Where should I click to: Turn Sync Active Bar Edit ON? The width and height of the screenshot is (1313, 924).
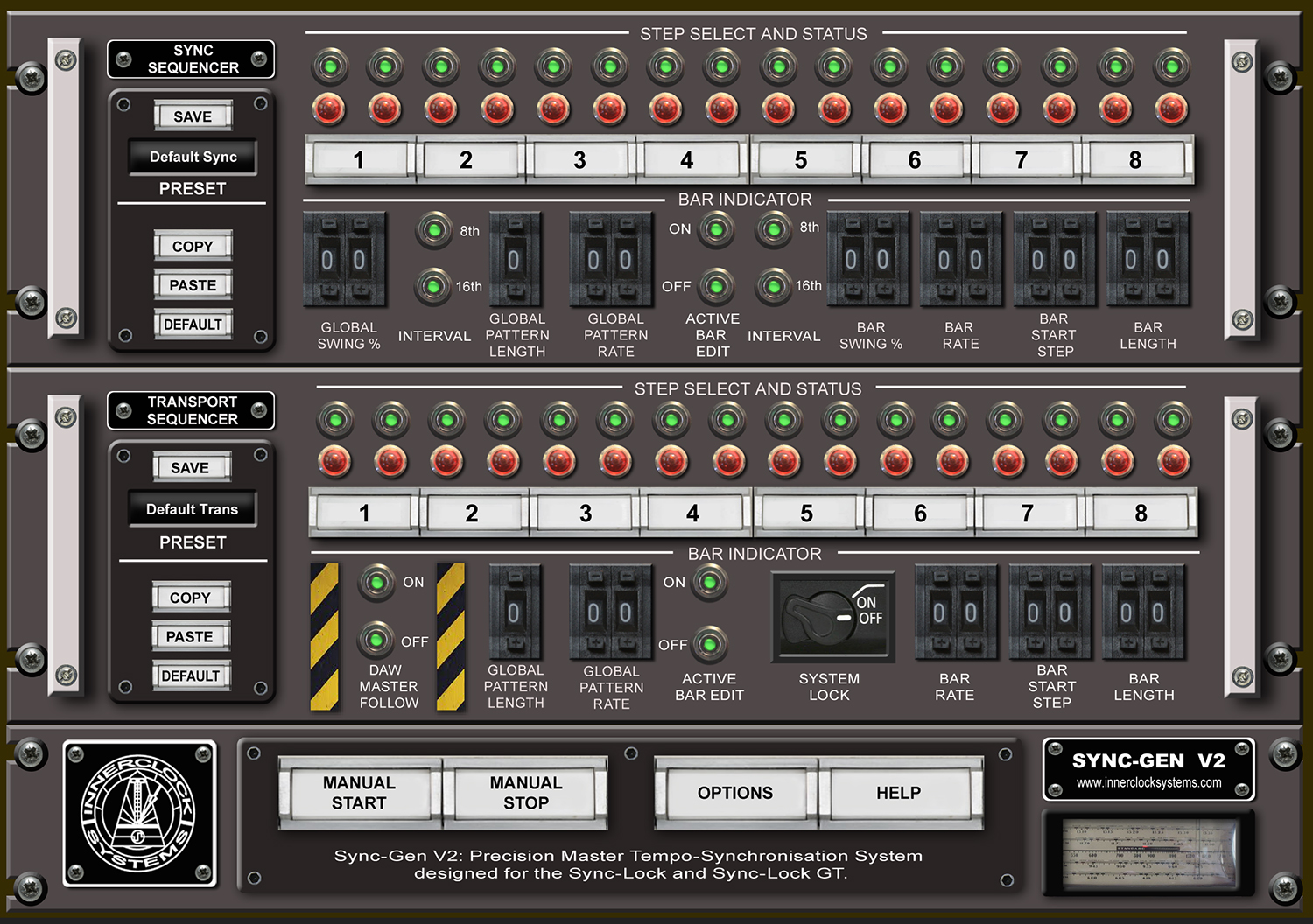[717, 230]
